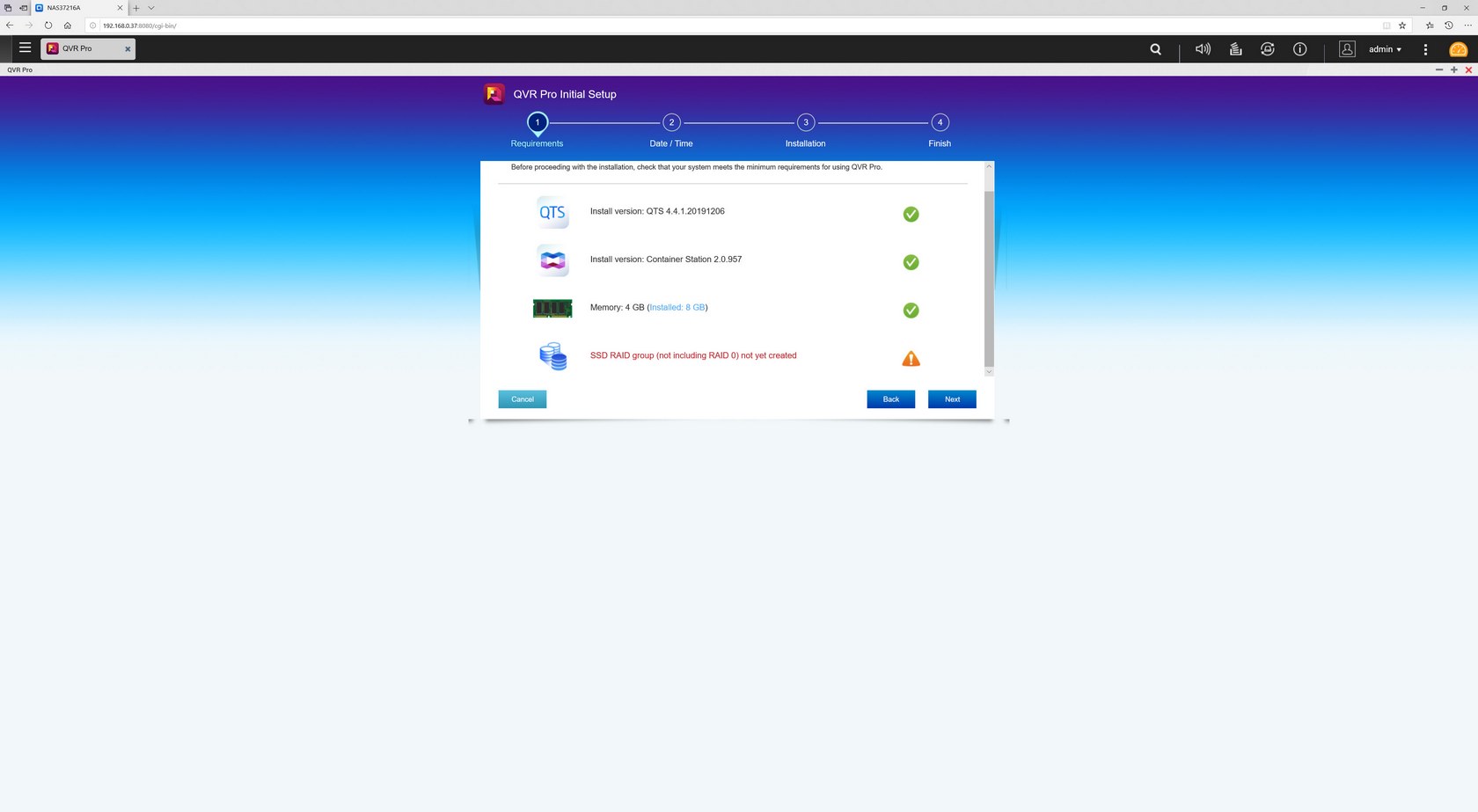
Task: Open the orange dashboard gauge icon
Action: tap(1458, 49)
